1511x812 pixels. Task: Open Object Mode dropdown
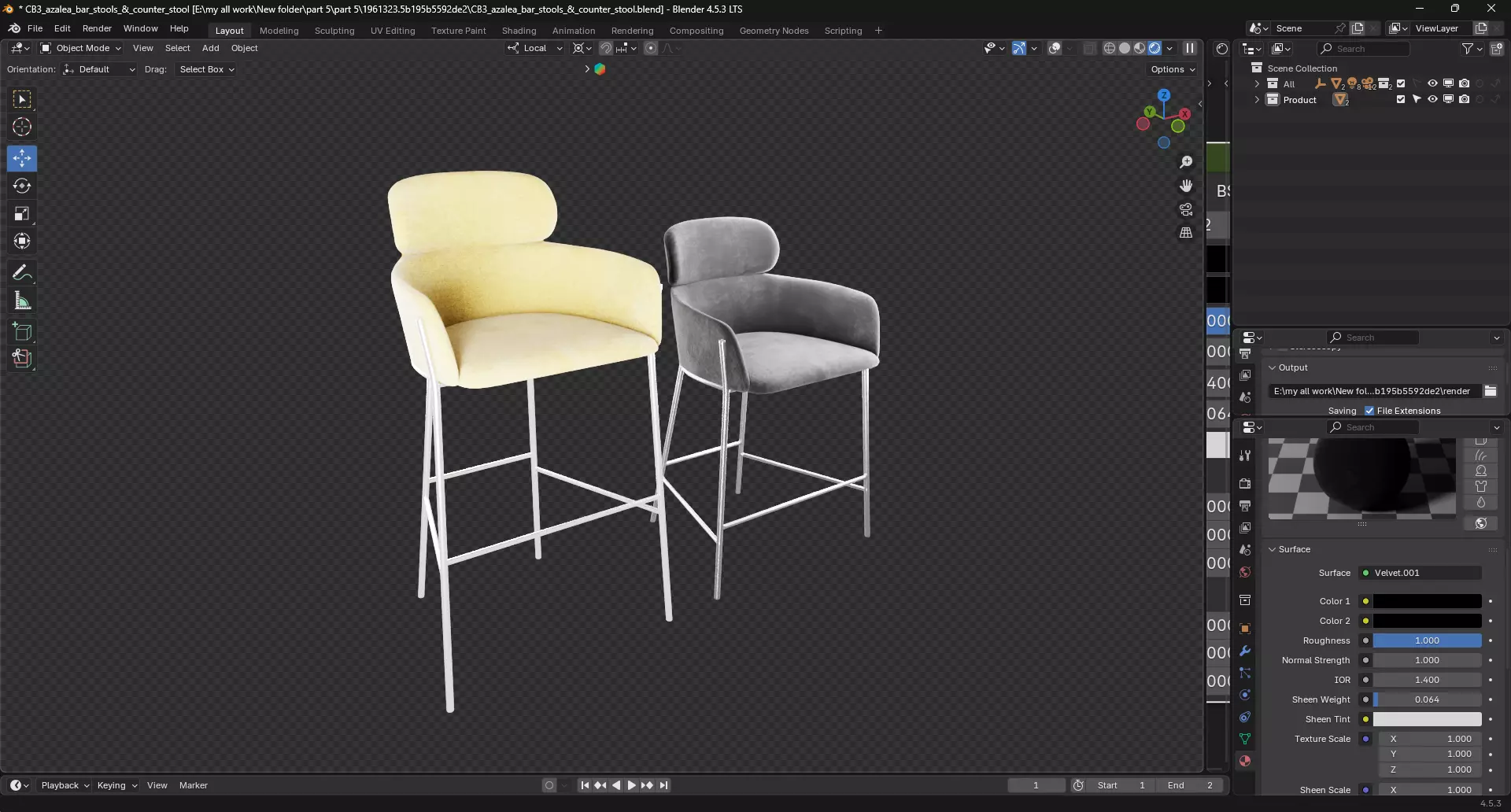click(81, 48)
